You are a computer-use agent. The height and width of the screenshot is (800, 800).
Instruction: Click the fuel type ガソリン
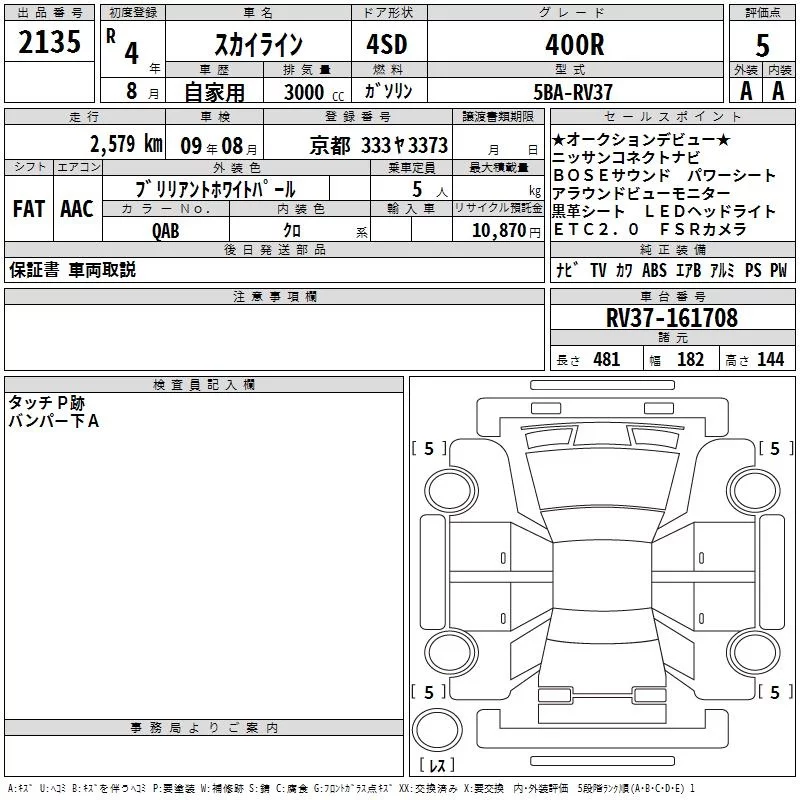(388, 91)
